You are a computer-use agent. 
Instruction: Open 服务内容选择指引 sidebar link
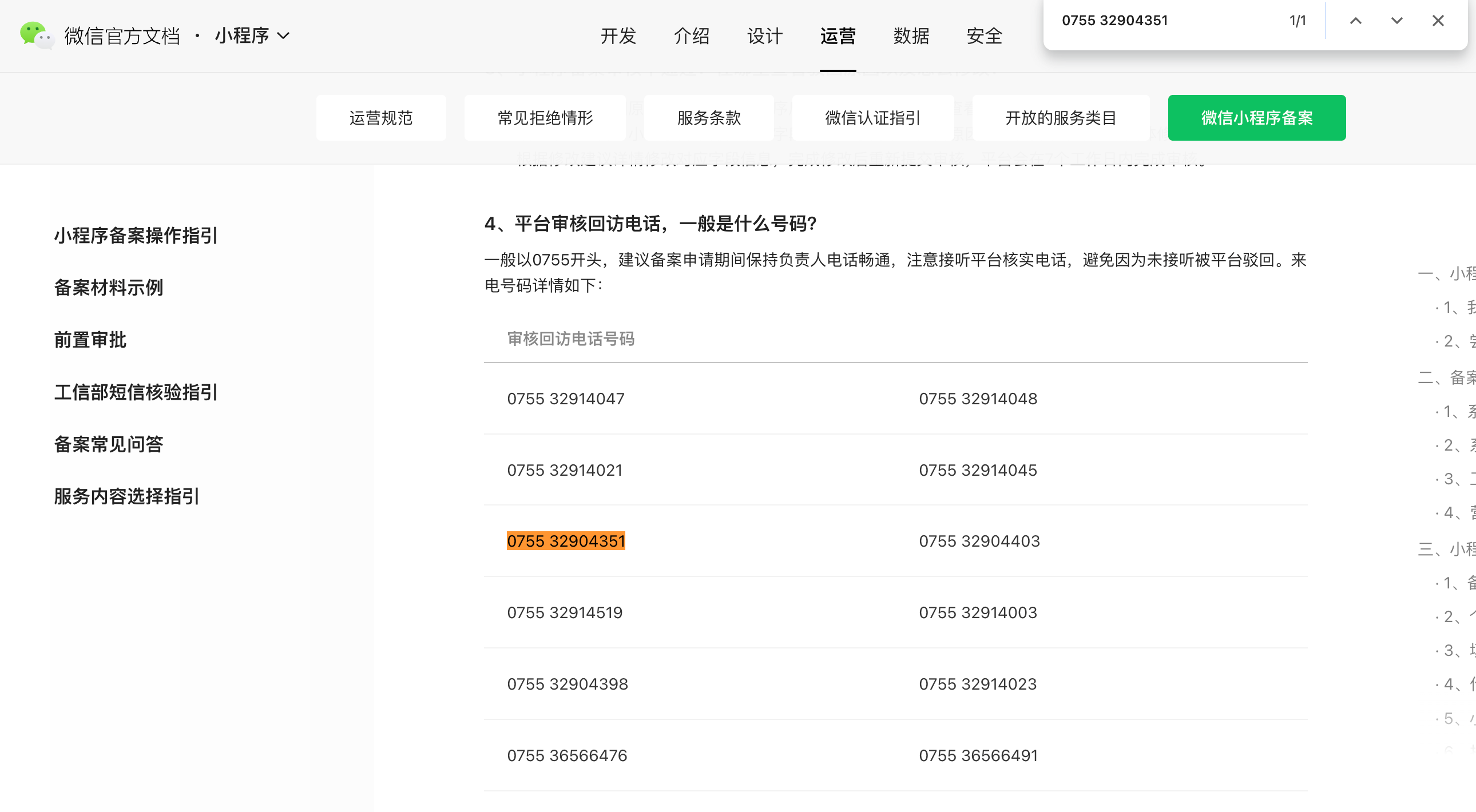[126, 496]
